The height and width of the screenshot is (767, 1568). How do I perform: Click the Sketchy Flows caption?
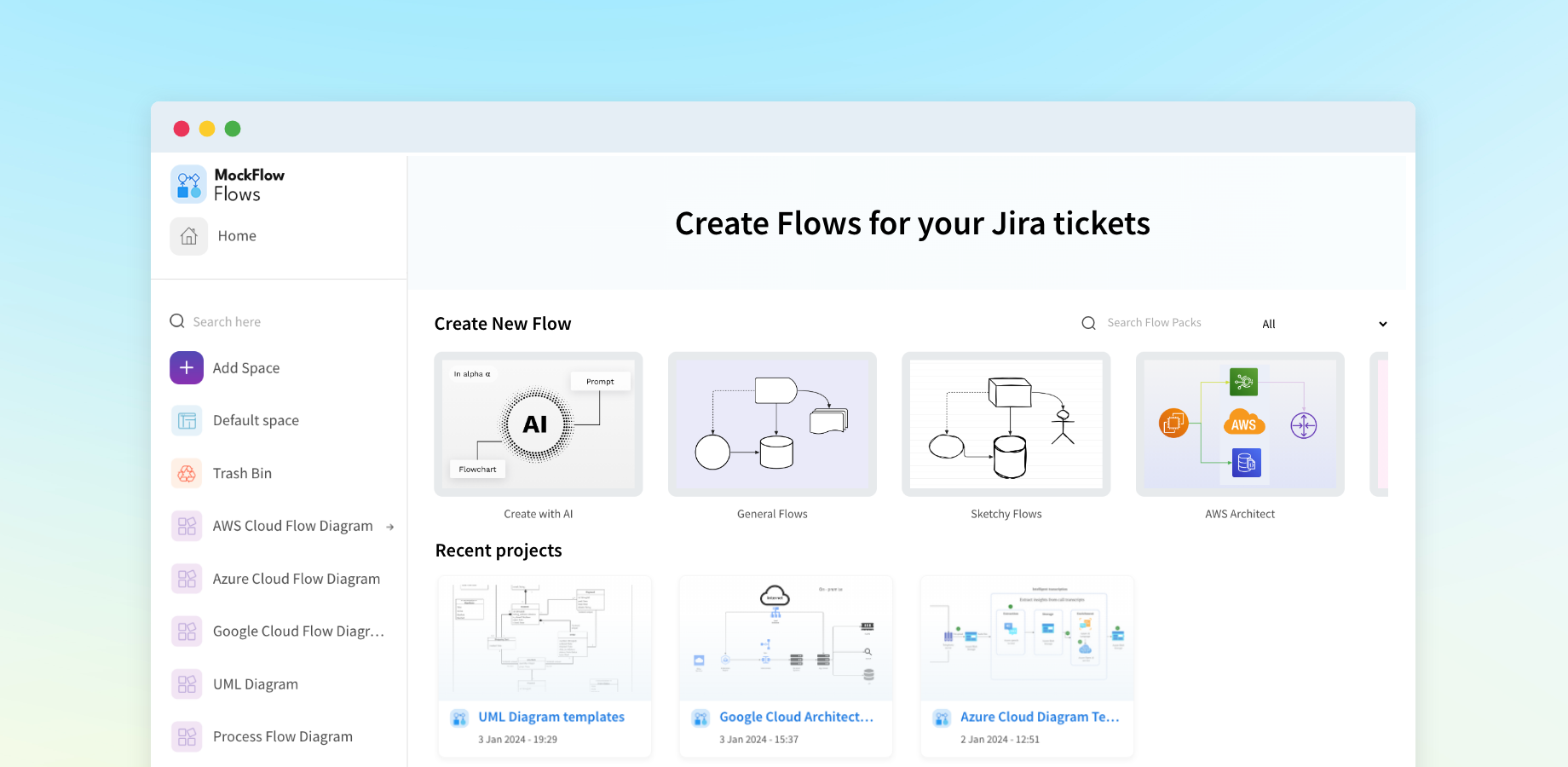coord(1006,514)
